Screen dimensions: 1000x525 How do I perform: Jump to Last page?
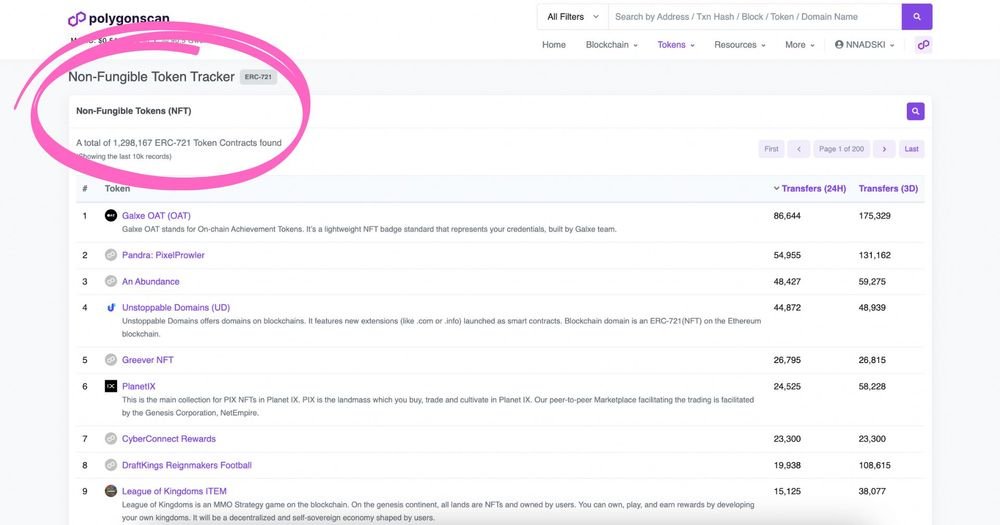[x=911, y=149]
